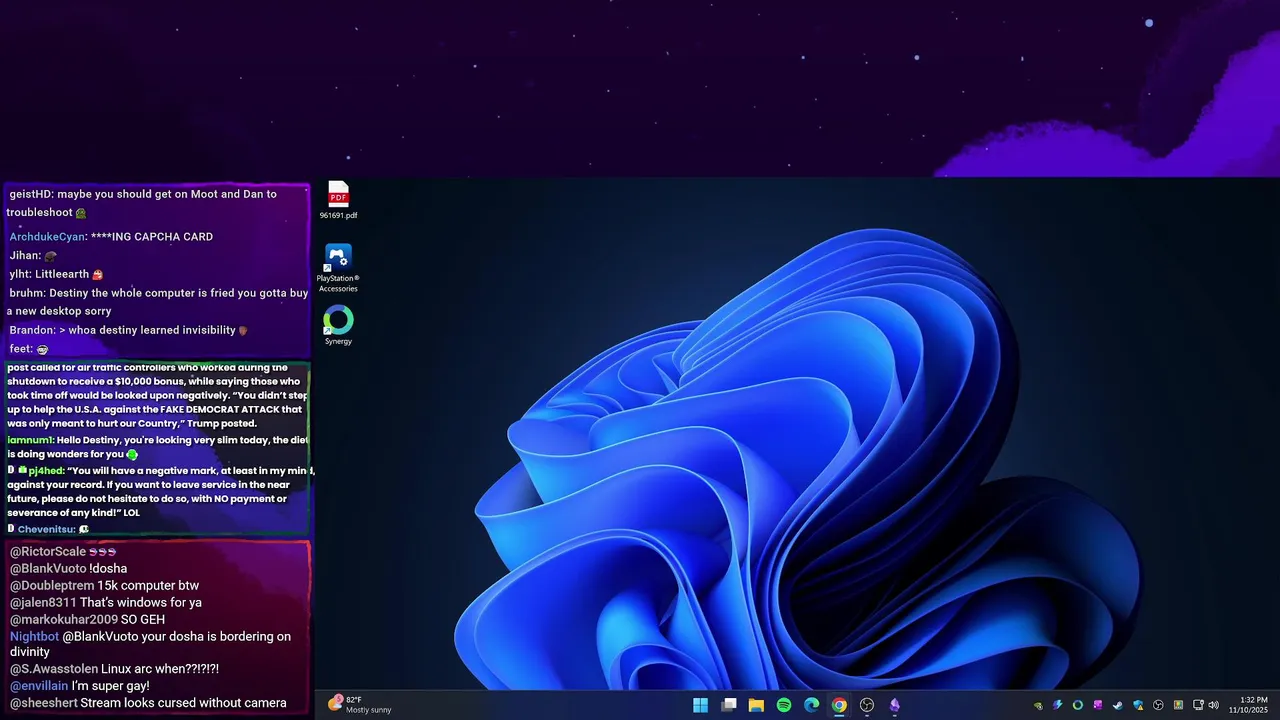Select the PlayStation Accessories desktop shortcut
This screenshot has height=720, width=1280.
pyautogui.click(x=338, y=269)
